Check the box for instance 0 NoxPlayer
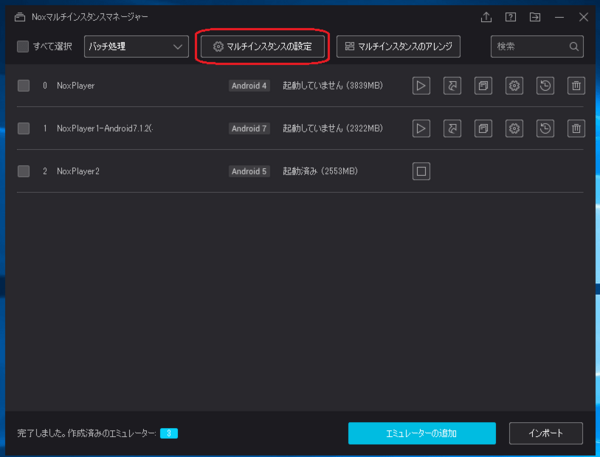This screenshot has height=457, width=600. point(24,86)
